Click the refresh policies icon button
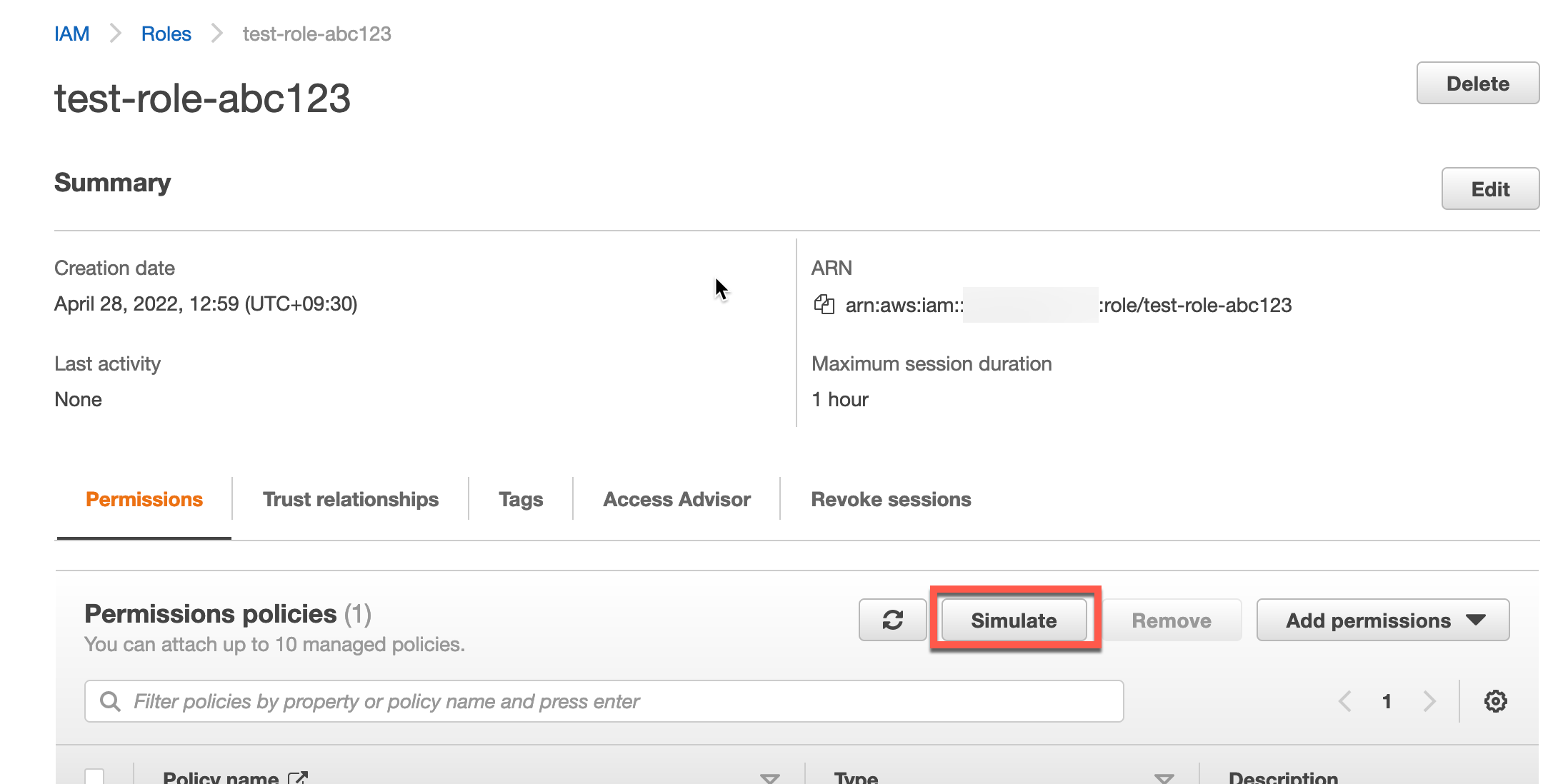The width and height of the screenshot is (1563, 784). pos(892,620)
